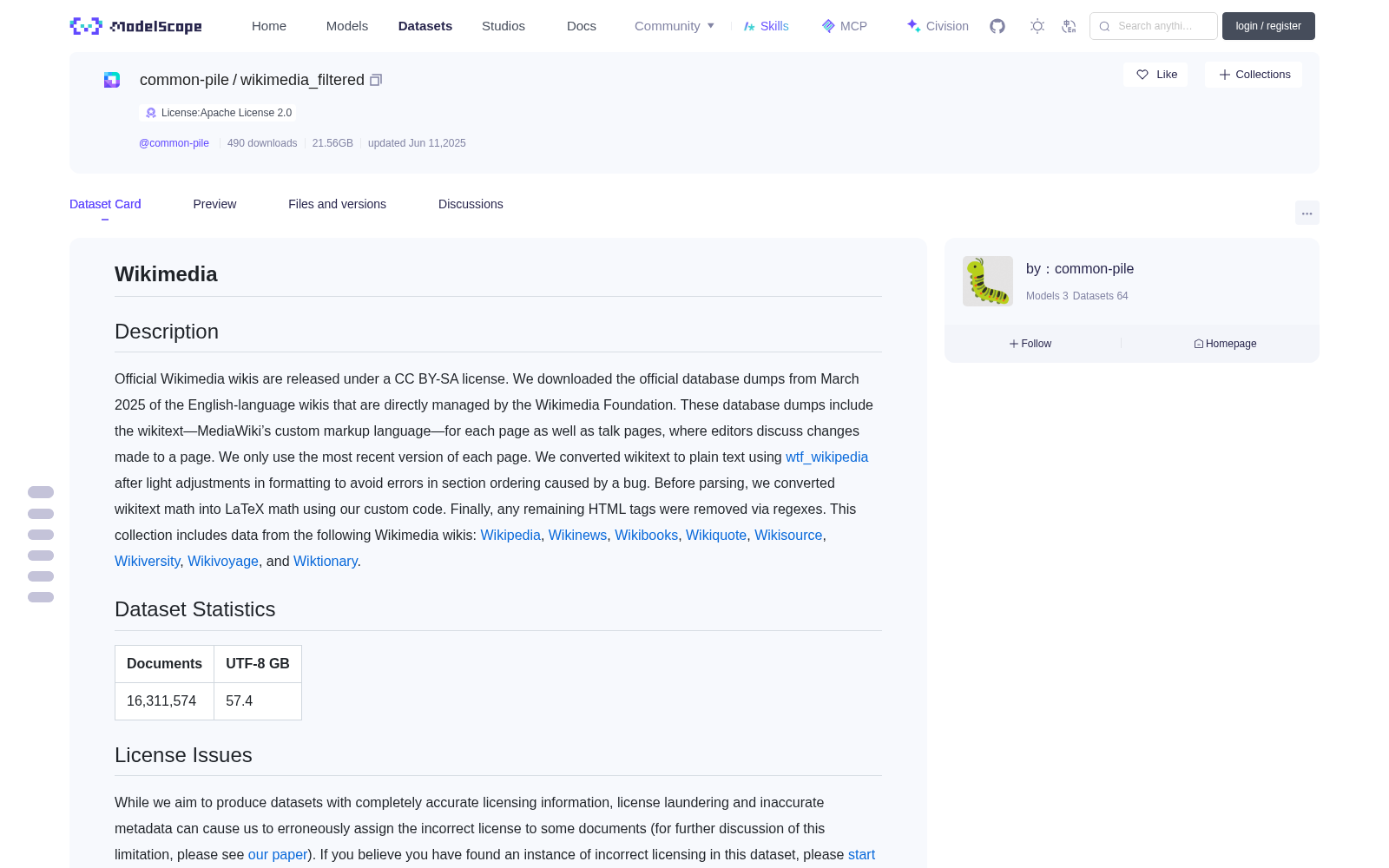Screen dimensions: 1389x868
Task: Click the Civision sparkle icon
Action: point(913,26)
